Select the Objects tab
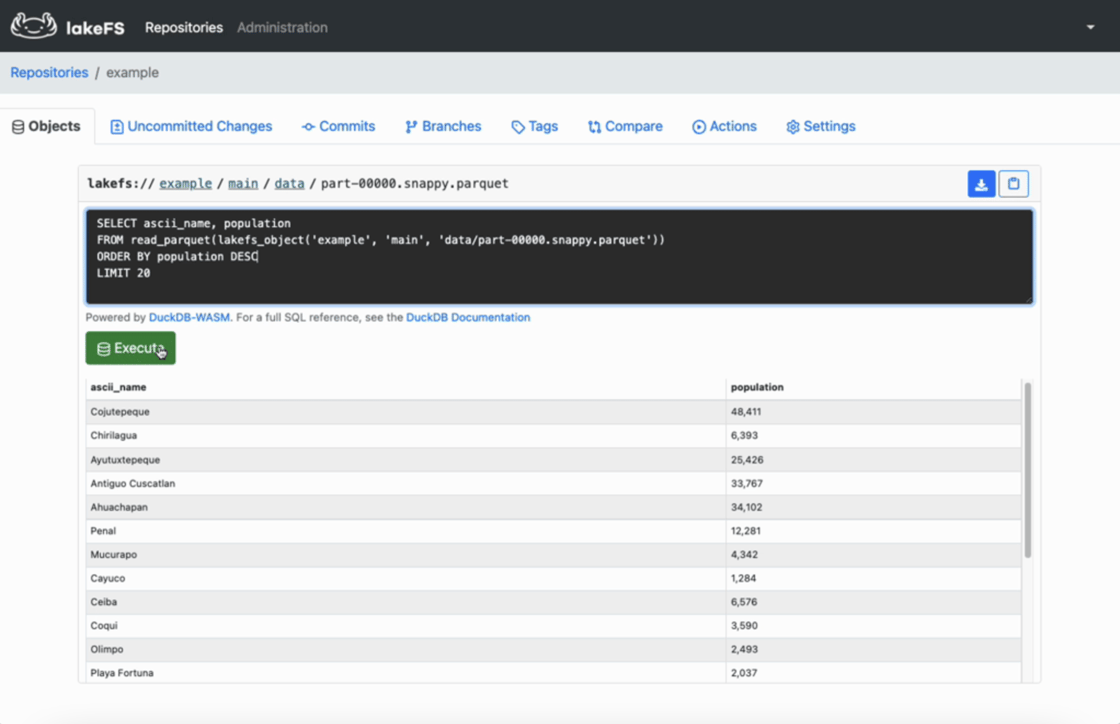The height and width of the screenshot is (724, 1120). (46, 126)
